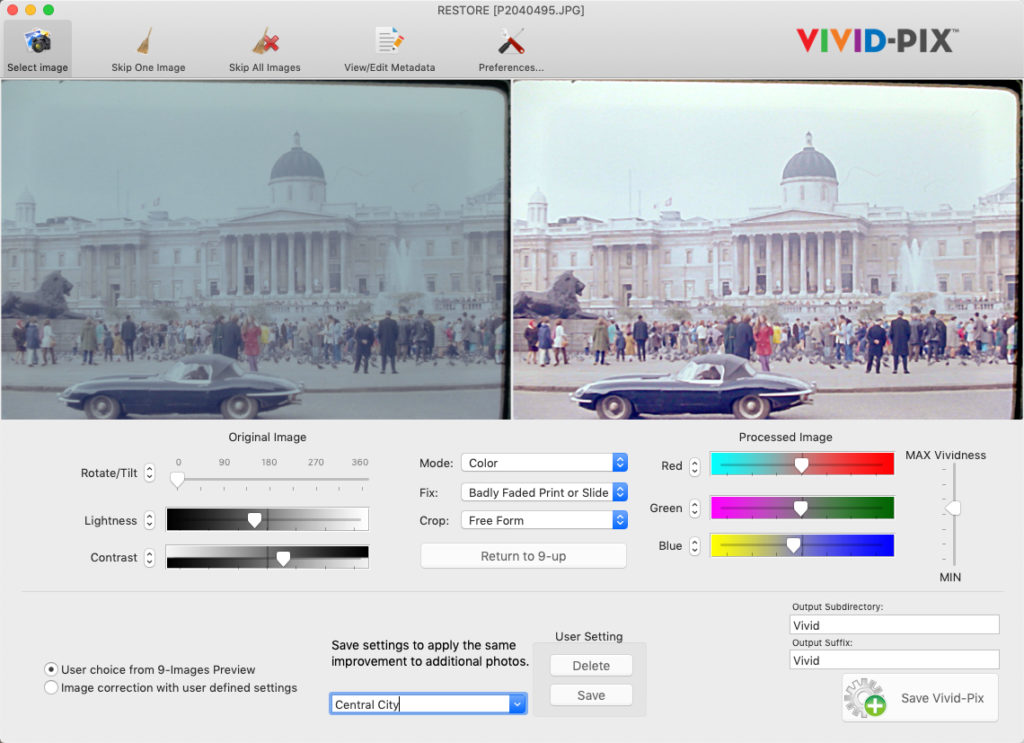Click the Rotate/Tilt slider handle
Viewport: 1024px width, 743px height.
(177, 481)
